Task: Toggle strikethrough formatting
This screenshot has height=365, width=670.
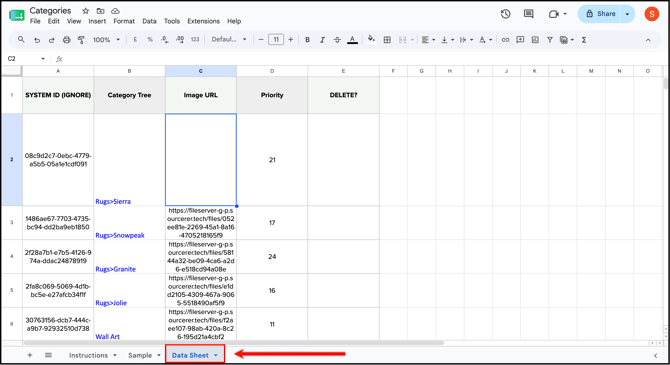Action: (337, 40)
